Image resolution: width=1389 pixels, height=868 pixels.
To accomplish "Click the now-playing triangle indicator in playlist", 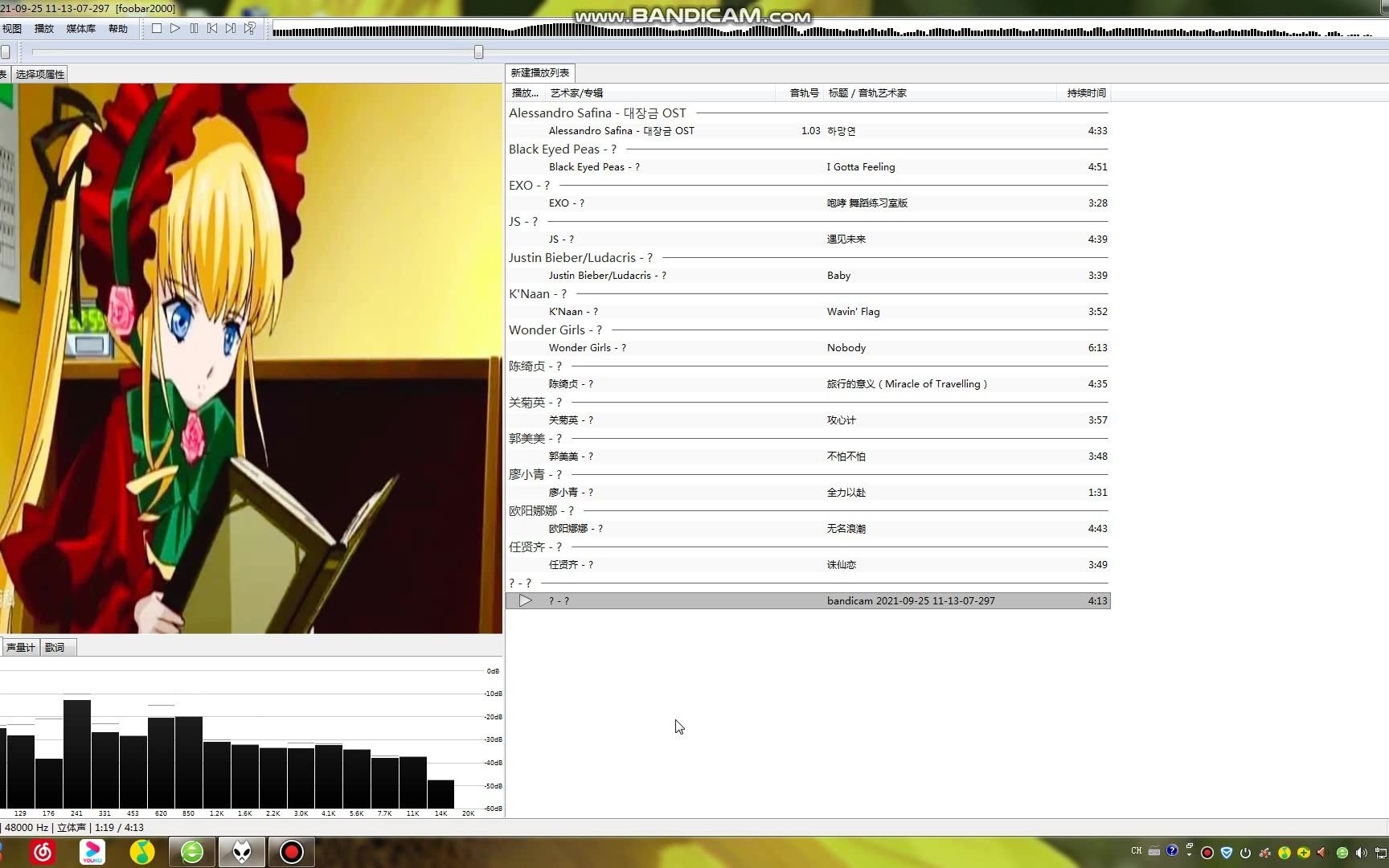I will pos(525,601).
